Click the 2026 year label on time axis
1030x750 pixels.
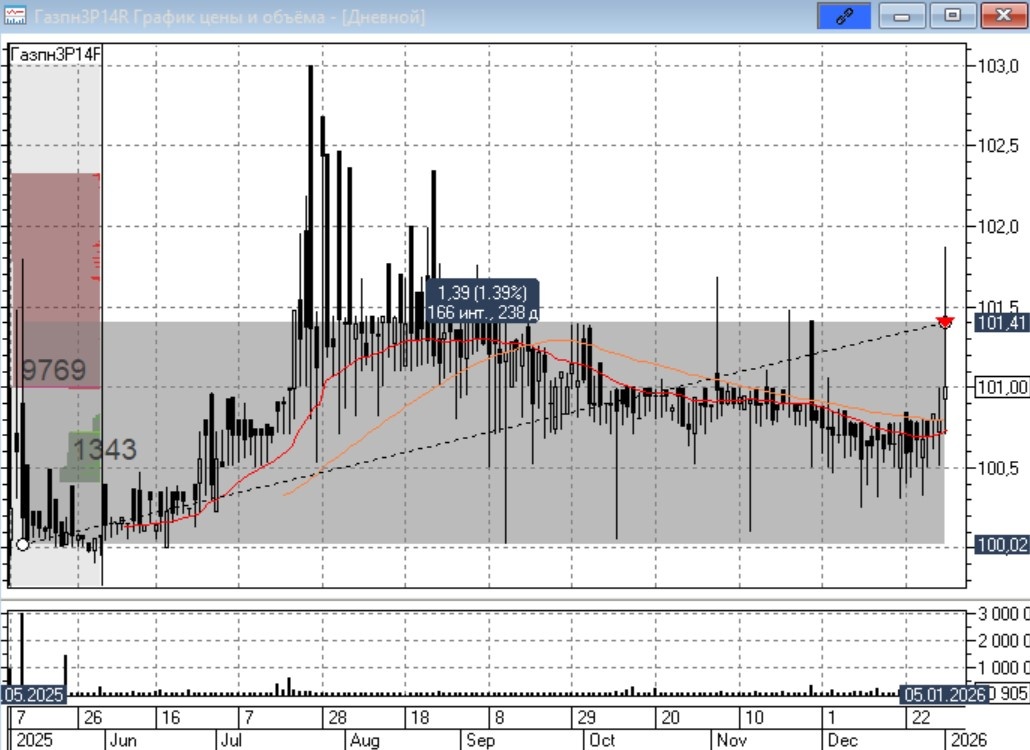click(969, 740)
